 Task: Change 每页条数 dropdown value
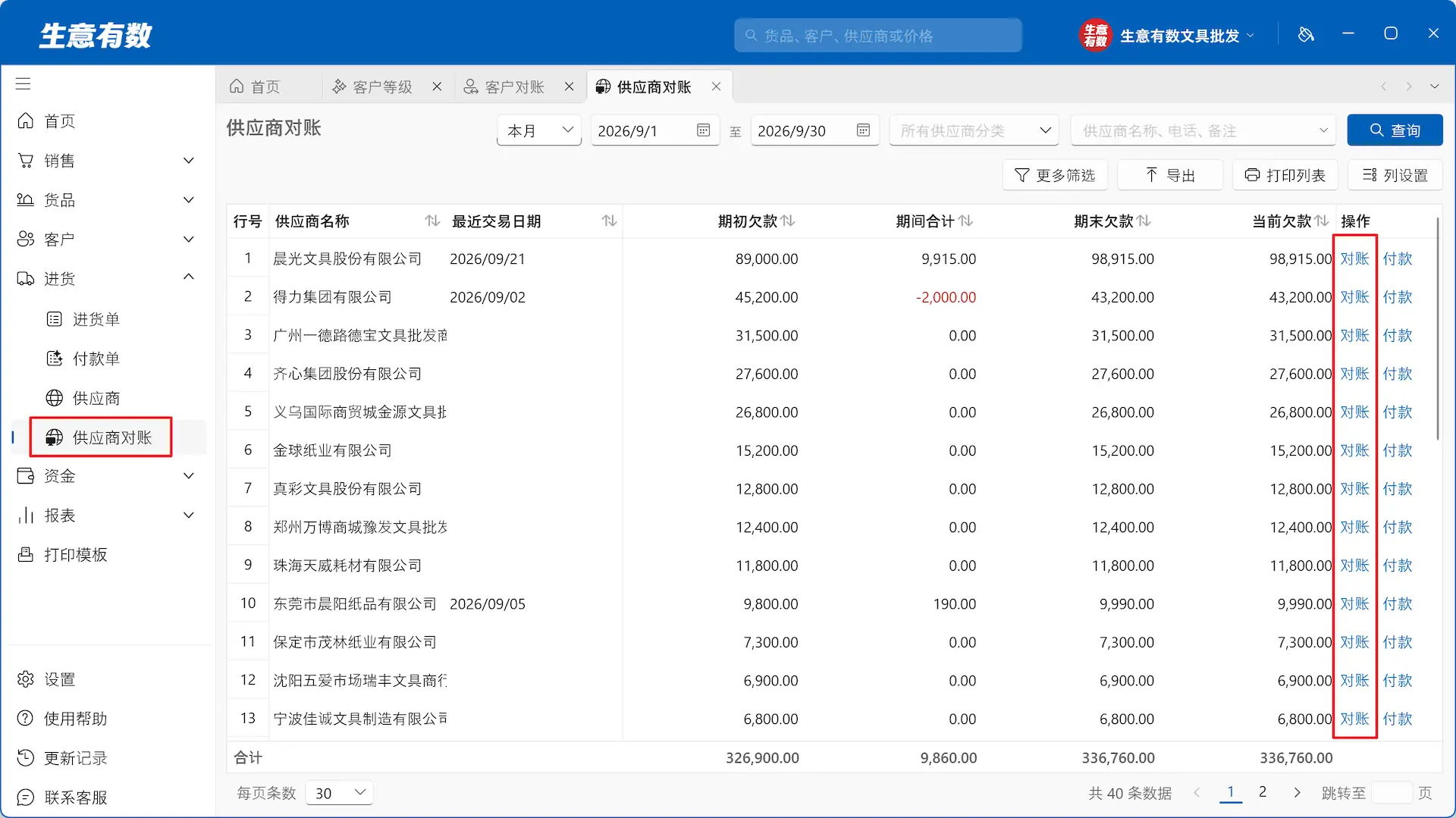[x=339, y=793]
